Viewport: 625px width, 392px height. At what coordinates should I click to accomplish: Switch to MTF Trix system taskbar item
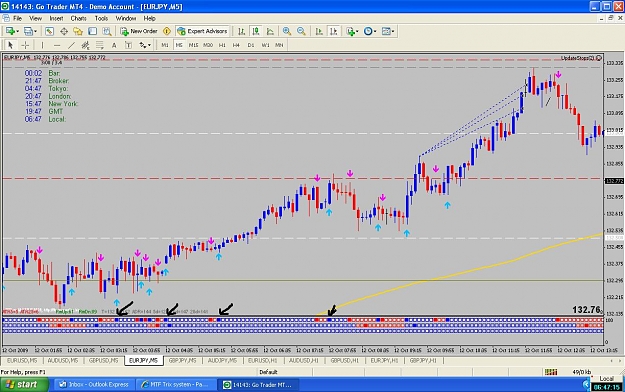pyautogui.click(x=177, y=384)
